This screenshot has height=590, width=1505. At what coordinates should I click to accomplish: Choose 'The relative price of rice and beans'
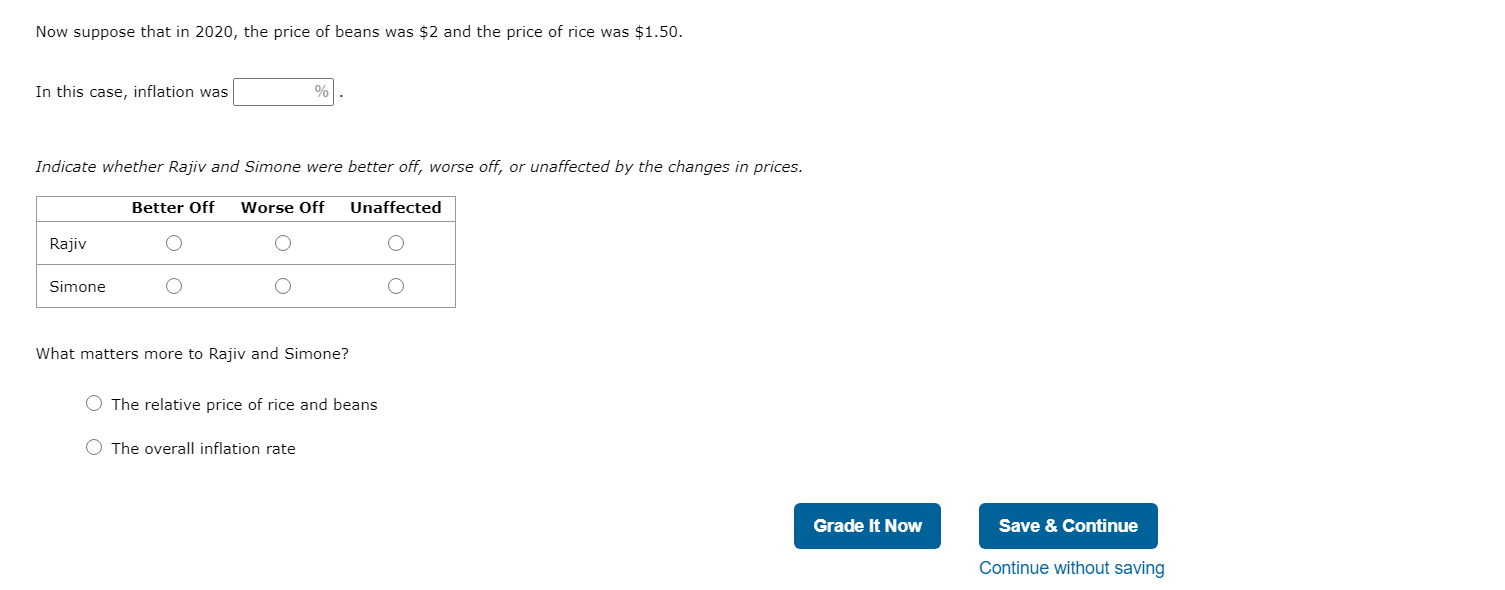tap(93, 402)
